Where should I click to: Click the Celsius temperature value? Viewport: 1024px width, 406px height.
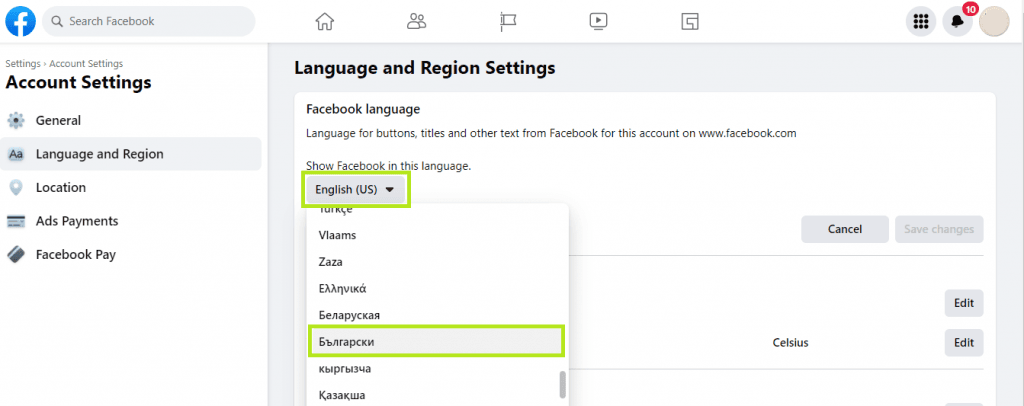click(x=790, y=343)
